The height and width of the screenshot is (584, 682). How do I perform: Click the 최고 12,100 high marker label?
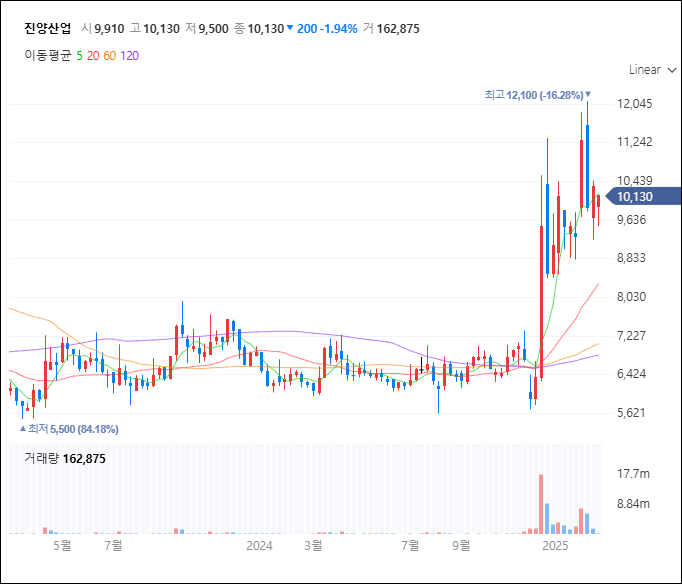538,95
